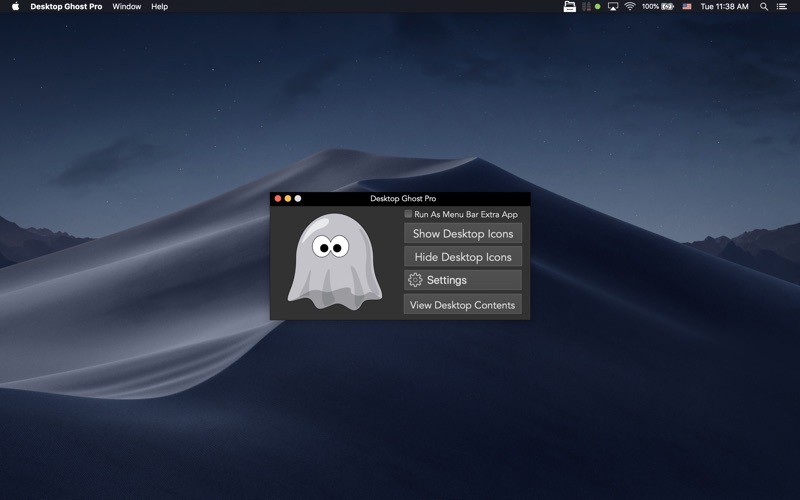Click the clock showing Tue 11:38 AM
Image resolution: width=800 pixels, height=500 pixels.
click(724, 7)
